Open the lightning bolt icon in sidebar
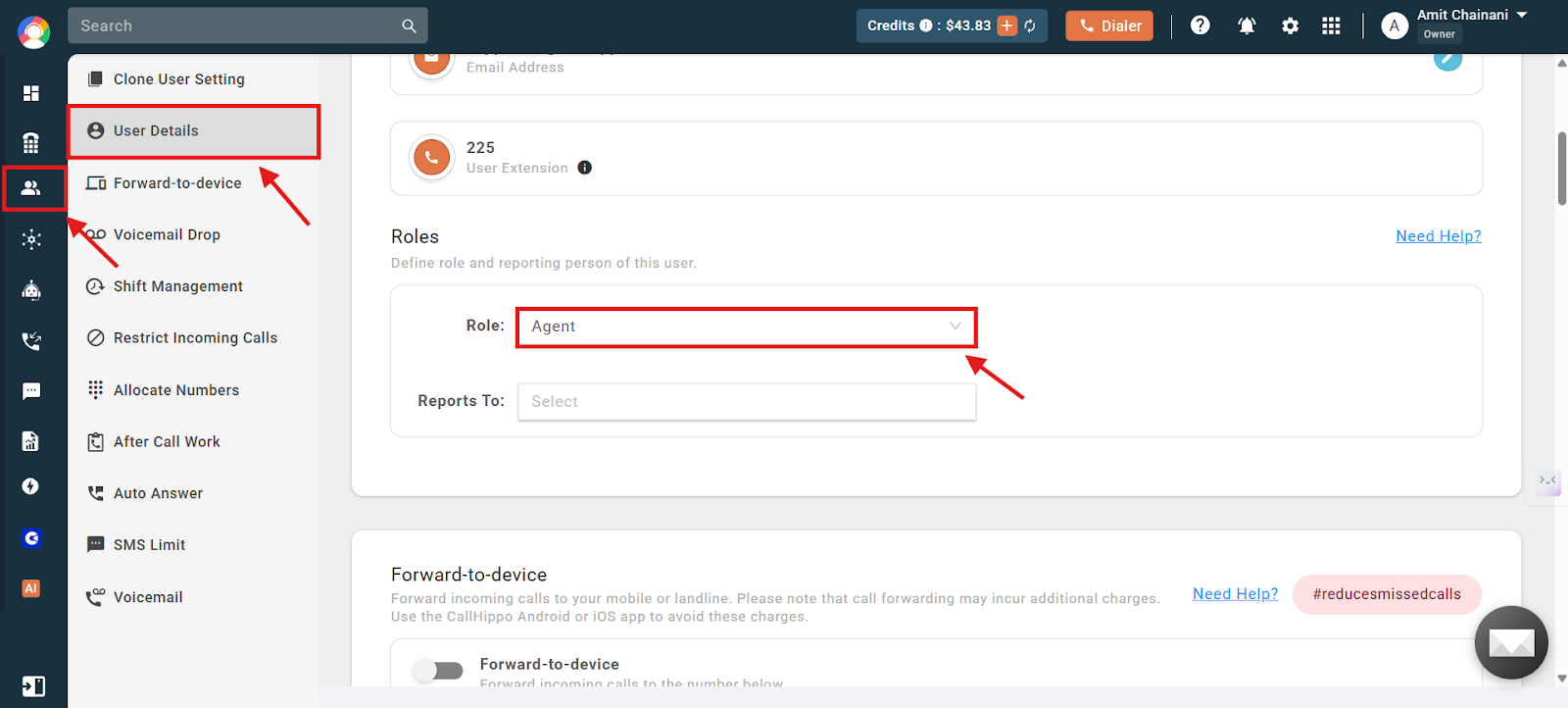 point(31,486)
